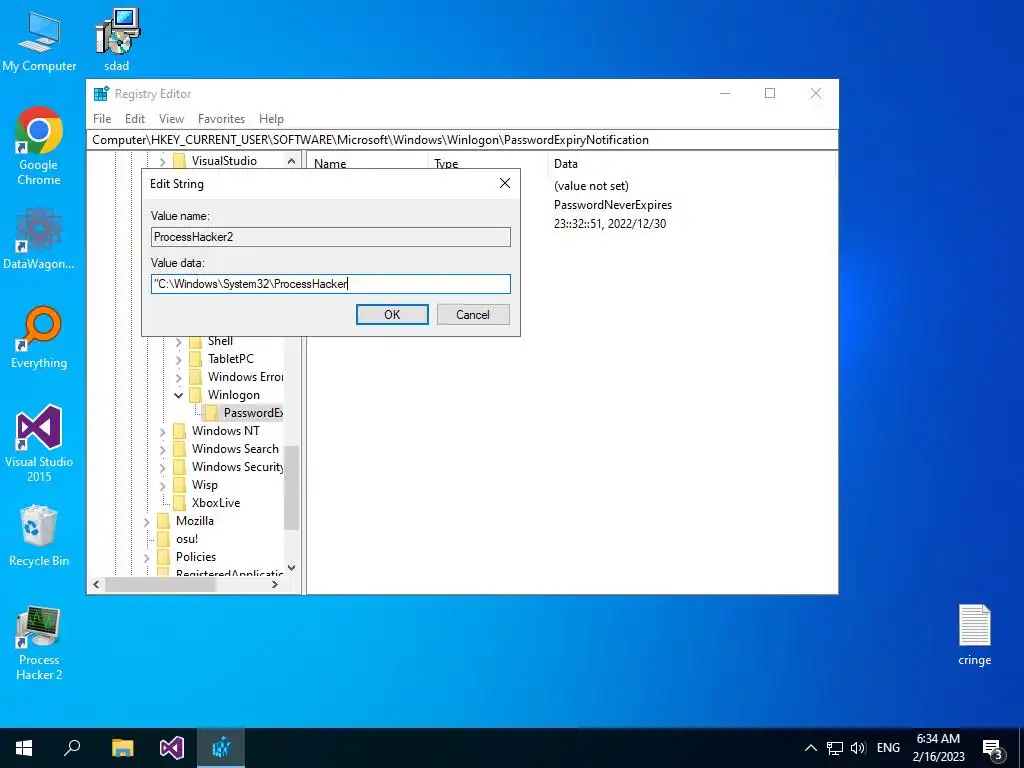Open the File menu

click(102, 119)
